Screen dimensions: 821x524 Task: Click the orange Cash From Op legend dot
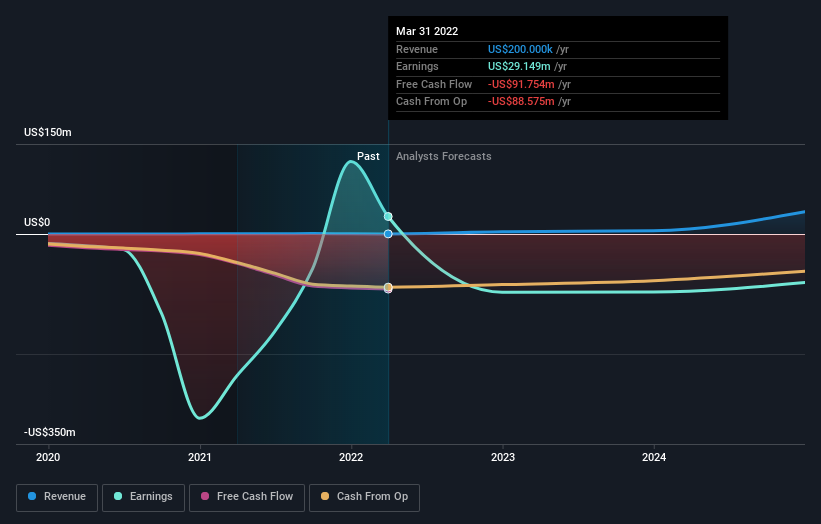click(x=325, y=496)
